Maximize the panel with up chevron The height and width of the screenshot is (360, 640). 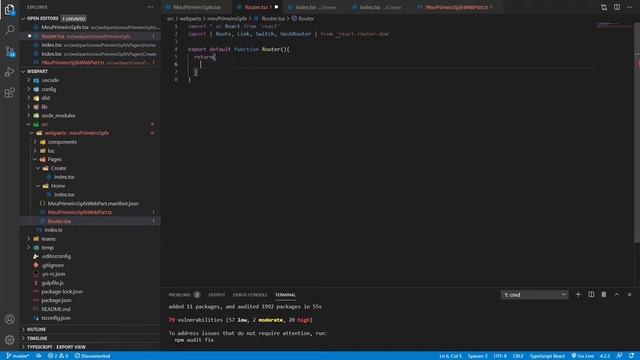click(617, 294)
